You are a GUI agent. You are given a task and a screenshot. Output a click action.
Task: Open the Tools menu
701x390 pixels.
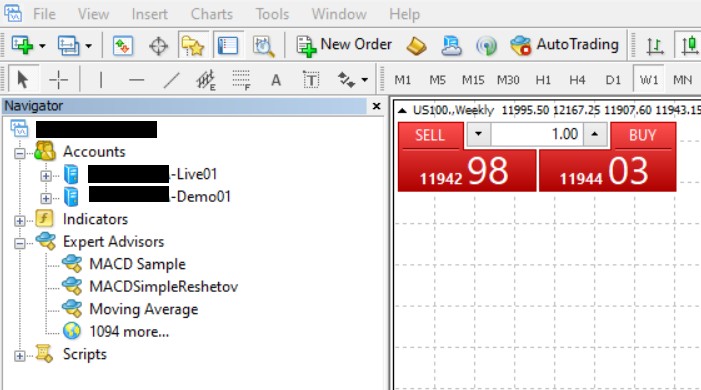click(272, 14)
